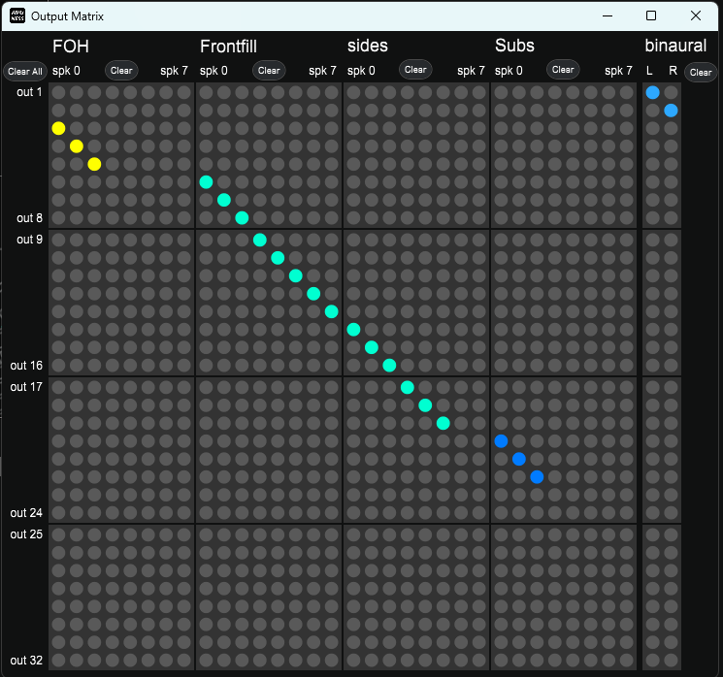The image size is (723, 677).
Task: Route binaural R to out 1
Action: [x=671, y=93]
